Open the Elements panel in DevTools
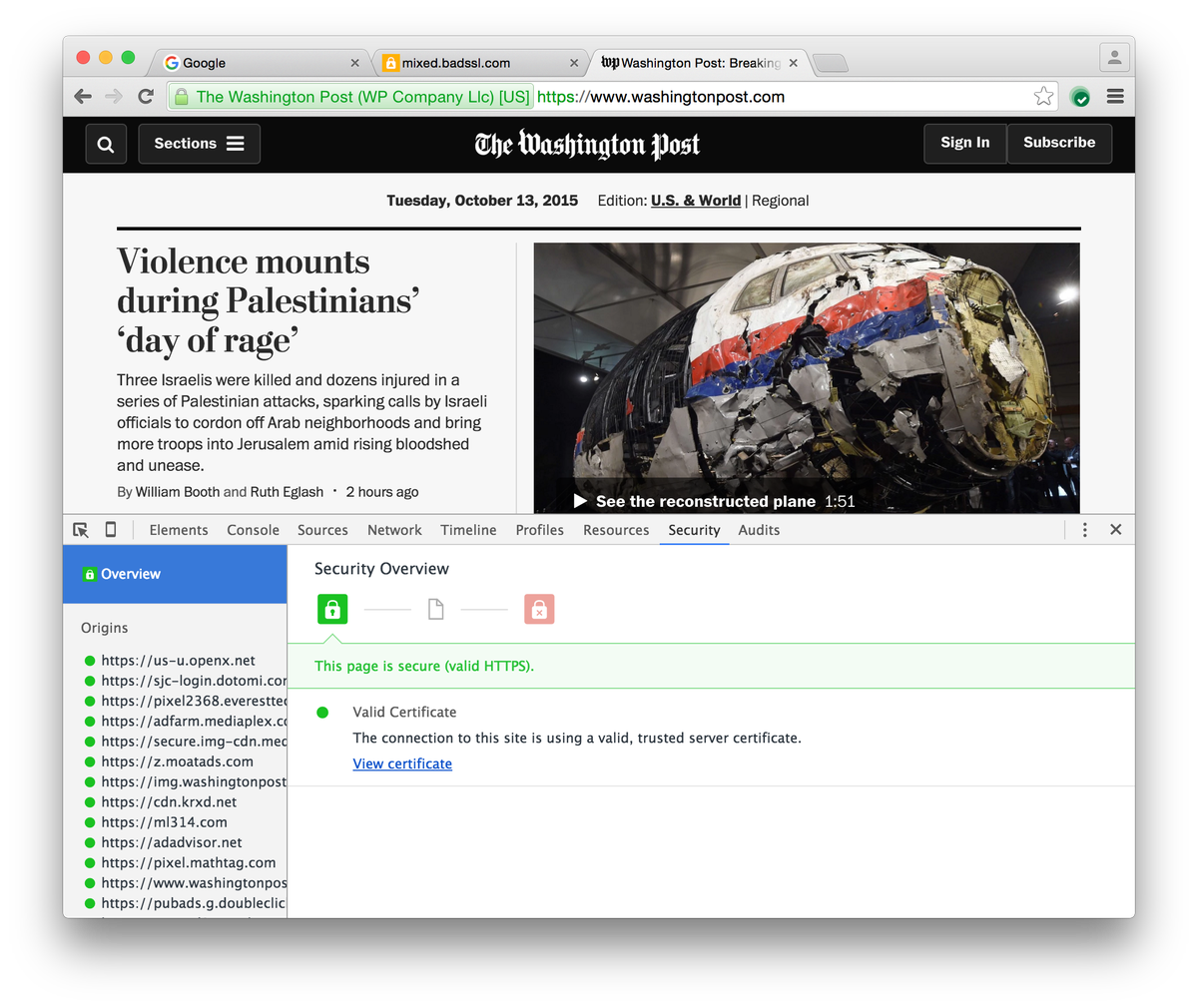 179,530
